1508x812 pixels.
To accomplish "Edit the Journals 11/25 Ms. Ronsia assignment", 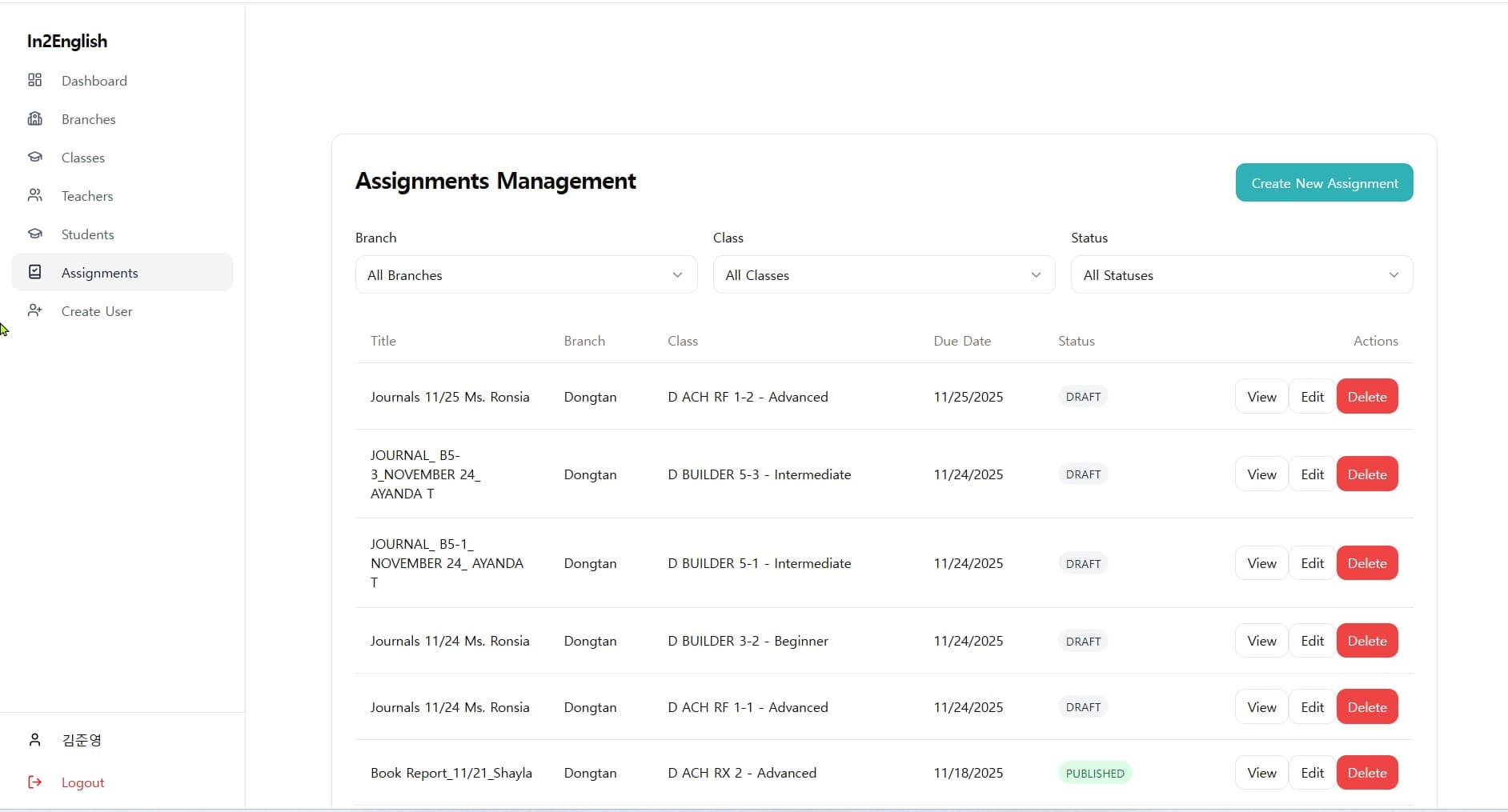I will click(x=1312, y=397).
